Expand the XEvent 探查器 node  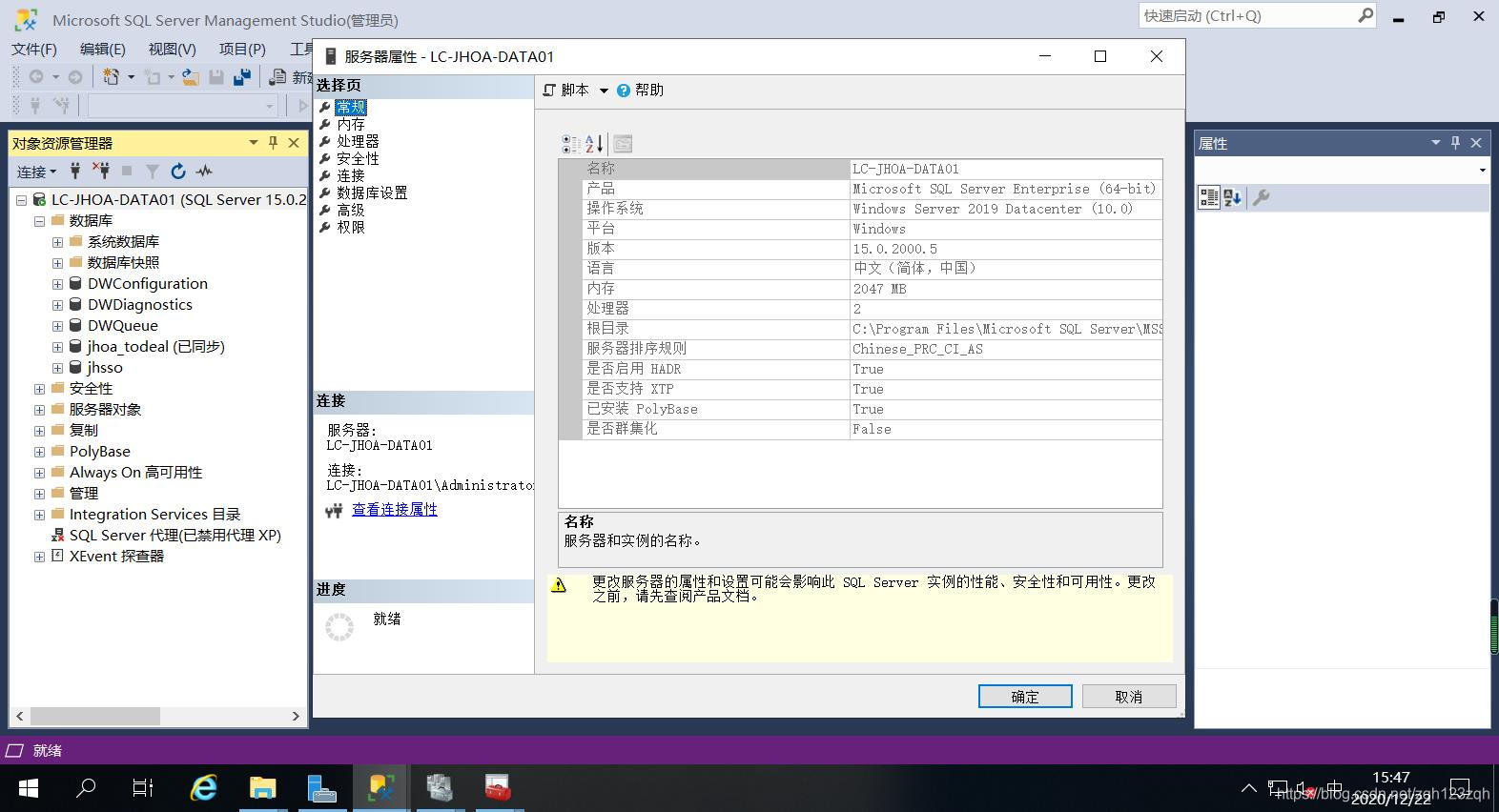(39, 557)
